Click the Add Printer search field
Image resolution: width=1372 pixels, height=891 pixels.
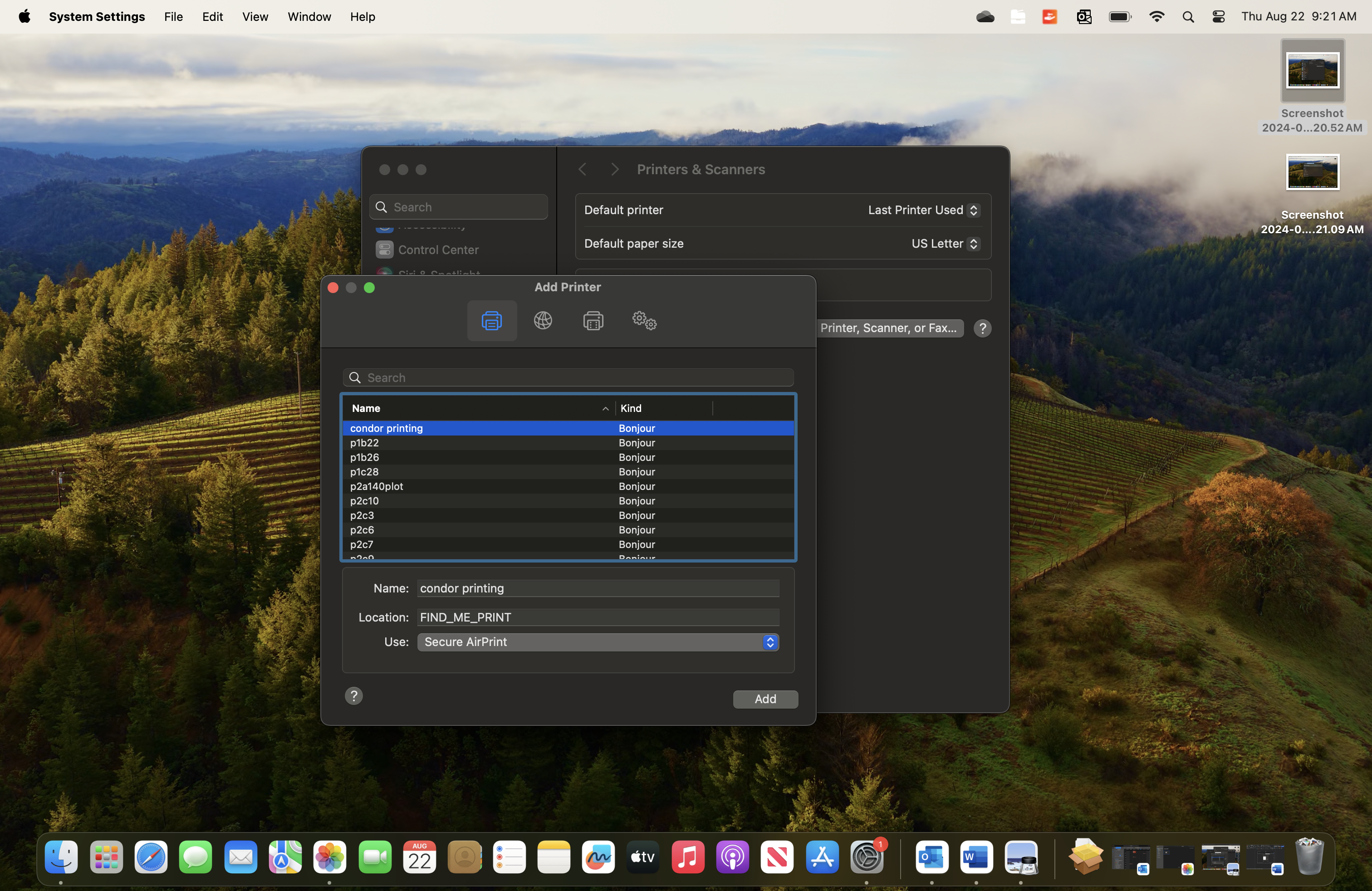(568, 377)
